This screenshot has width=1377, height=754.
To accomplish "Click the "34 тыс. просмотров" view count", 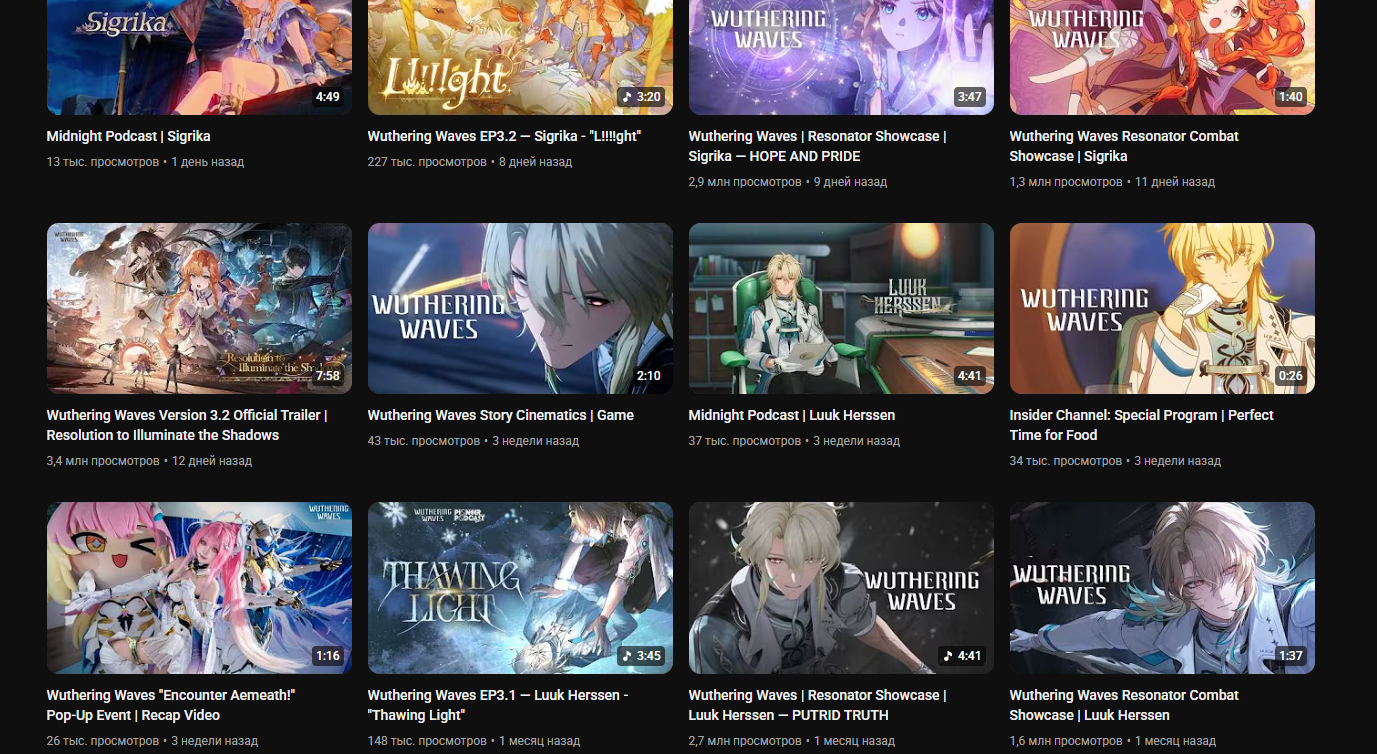I will click(1066, 461).
